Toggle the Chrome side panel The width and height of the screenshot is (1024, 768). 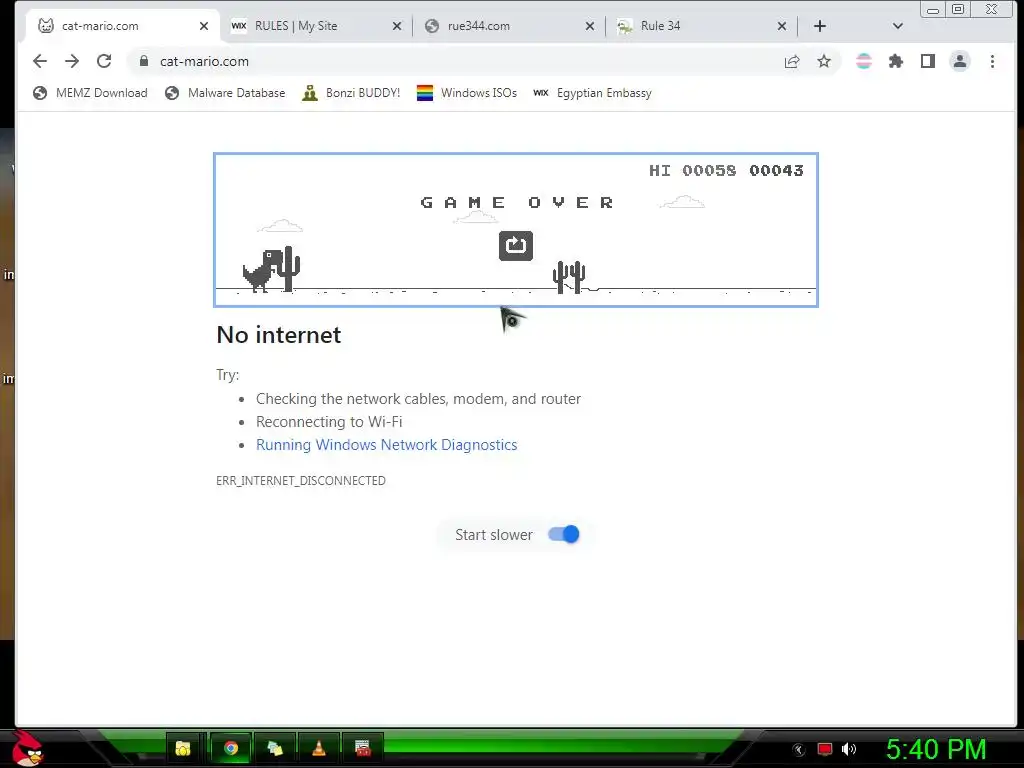tap(927, 61)
